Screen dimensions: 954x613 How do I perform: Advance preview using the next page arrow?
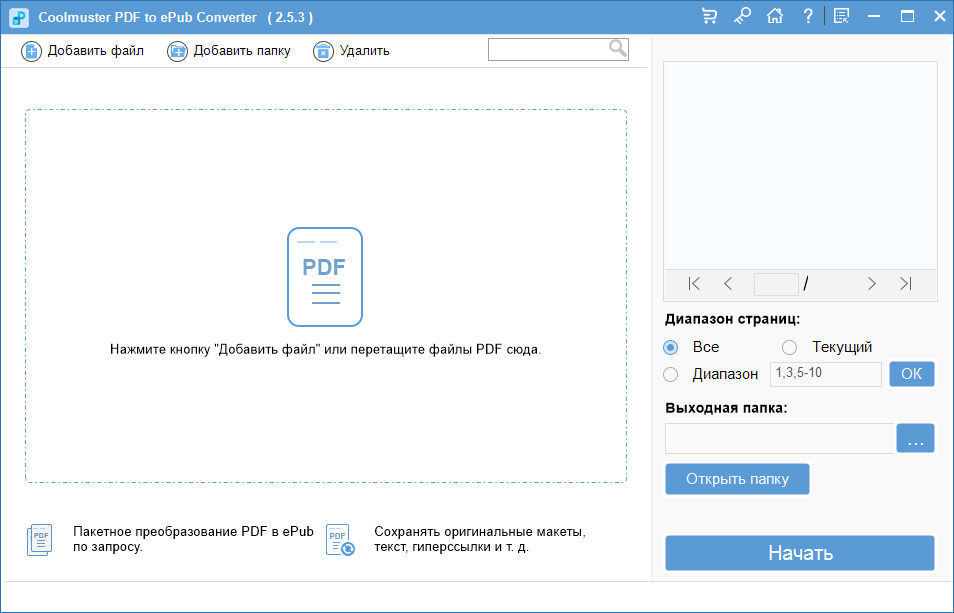pyautogui.click(x=871, y=284)
